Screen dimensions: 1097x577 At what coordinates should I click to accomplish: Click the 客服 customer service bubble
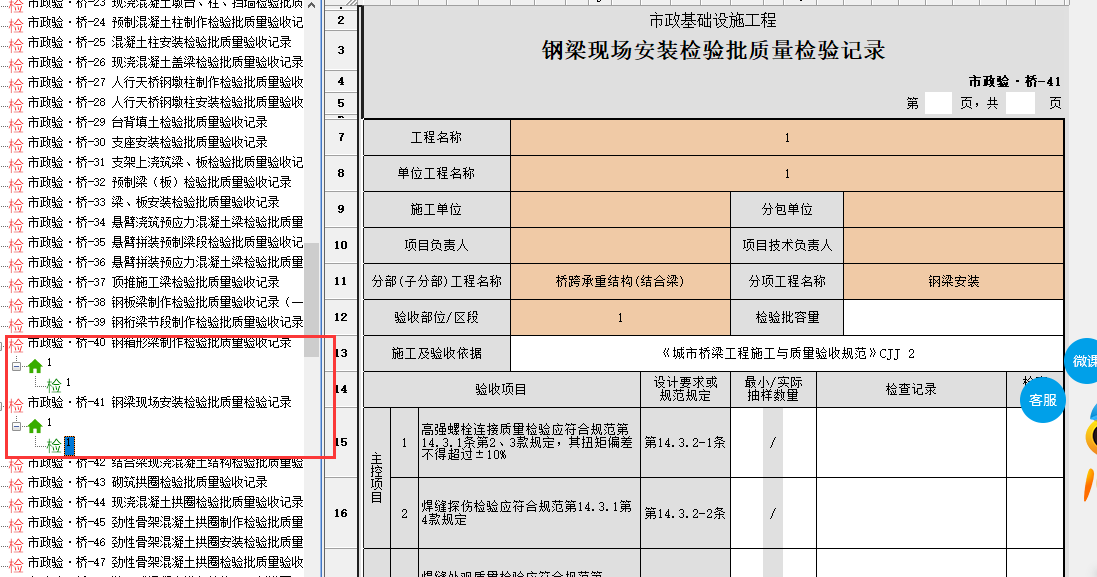coord(1043,400)
